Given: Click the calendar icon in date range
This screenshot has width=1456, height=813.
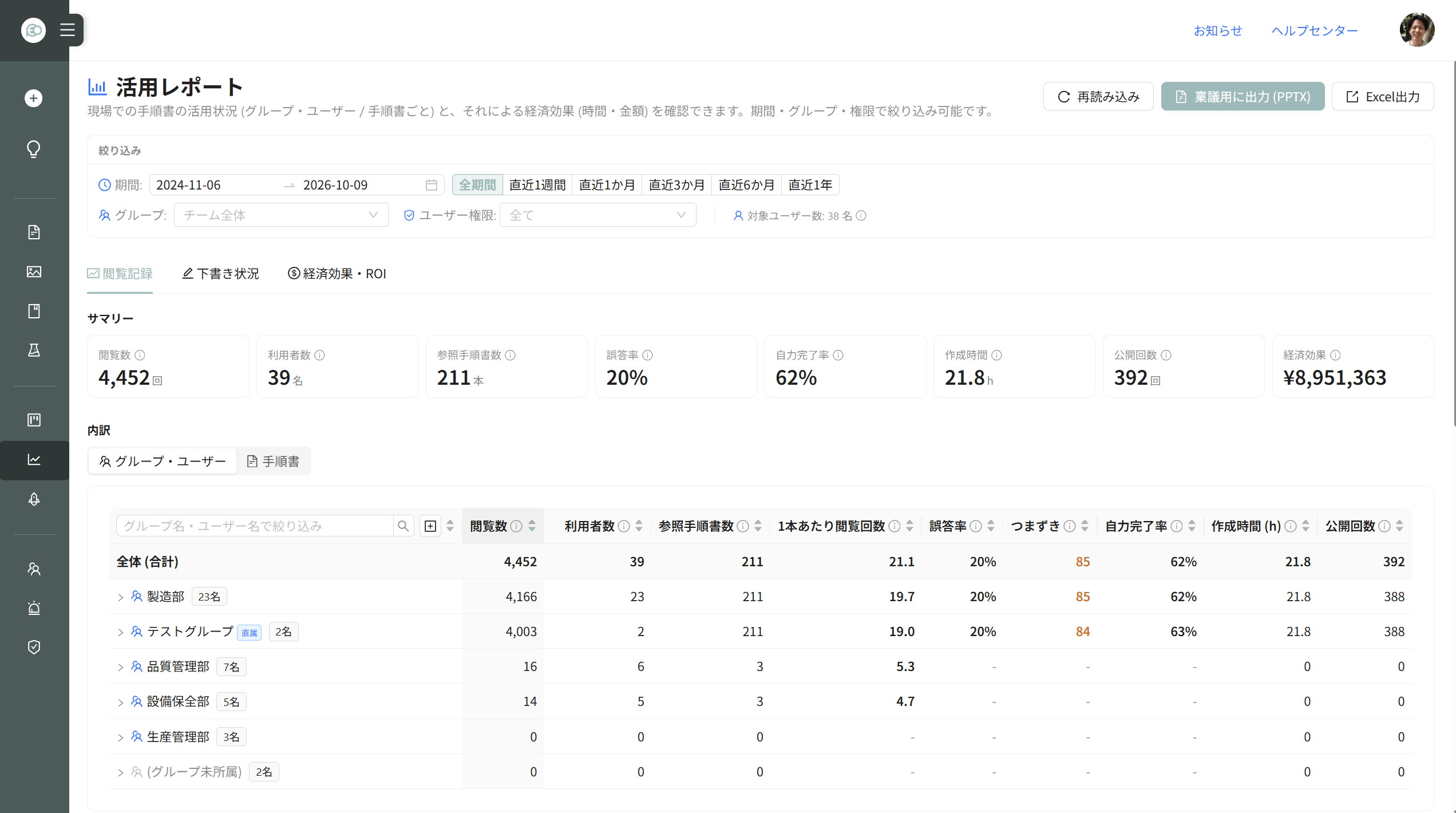Looking at the screenshot, I should click(x=432, y=185).
